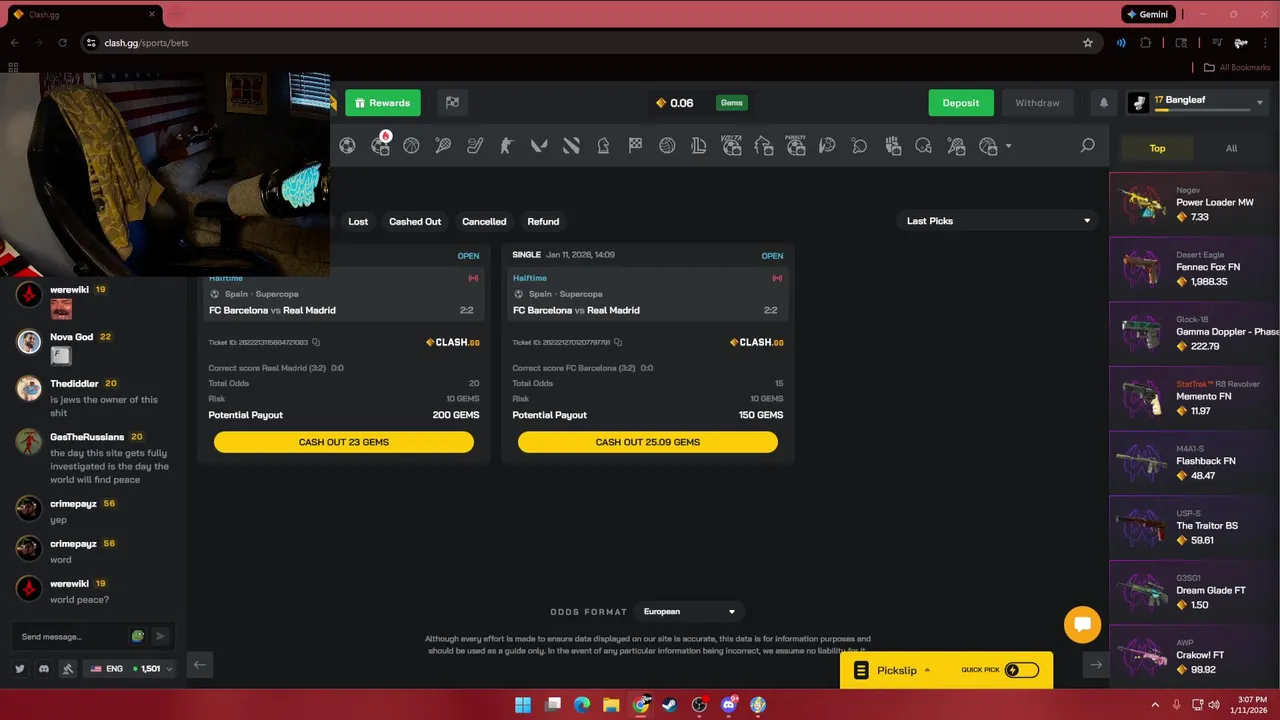Open the Penalty shootout esports icon
1280x720 pixels.
[x=796, y=146]
